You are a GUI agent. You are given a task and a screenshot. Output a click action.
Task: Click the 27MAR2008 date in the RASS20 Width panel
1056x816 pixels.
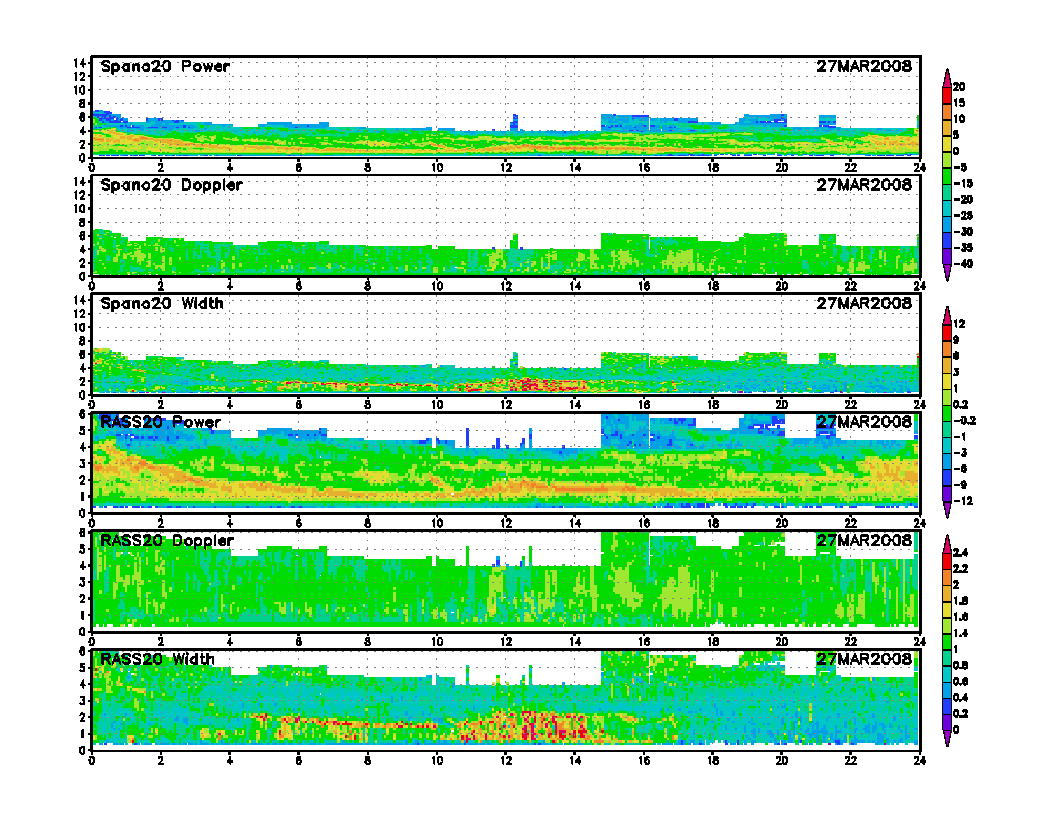coord(864,659)
